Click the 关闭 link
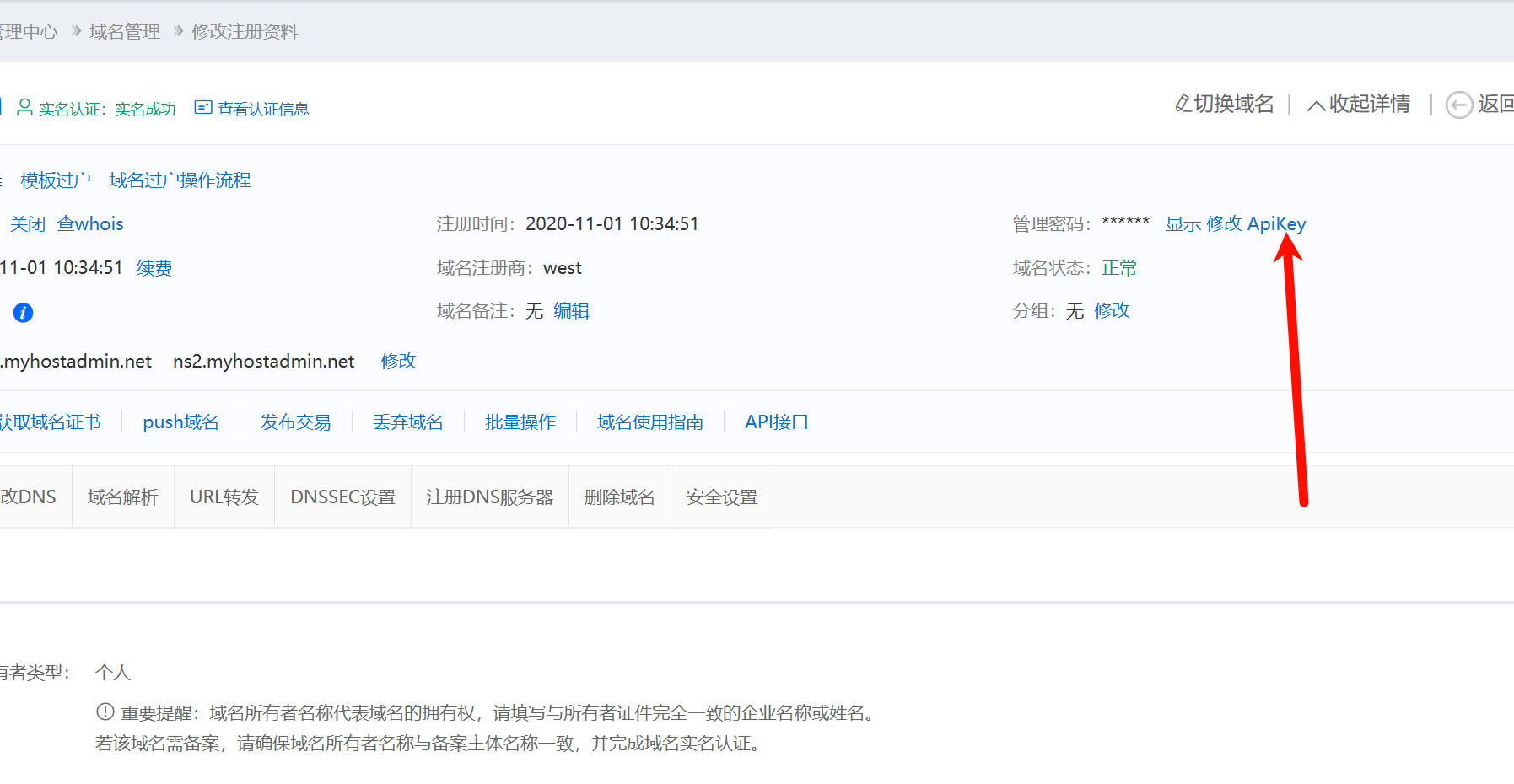Image resolution: width=1514 pixels, height=784 pixels. [28, 224]
